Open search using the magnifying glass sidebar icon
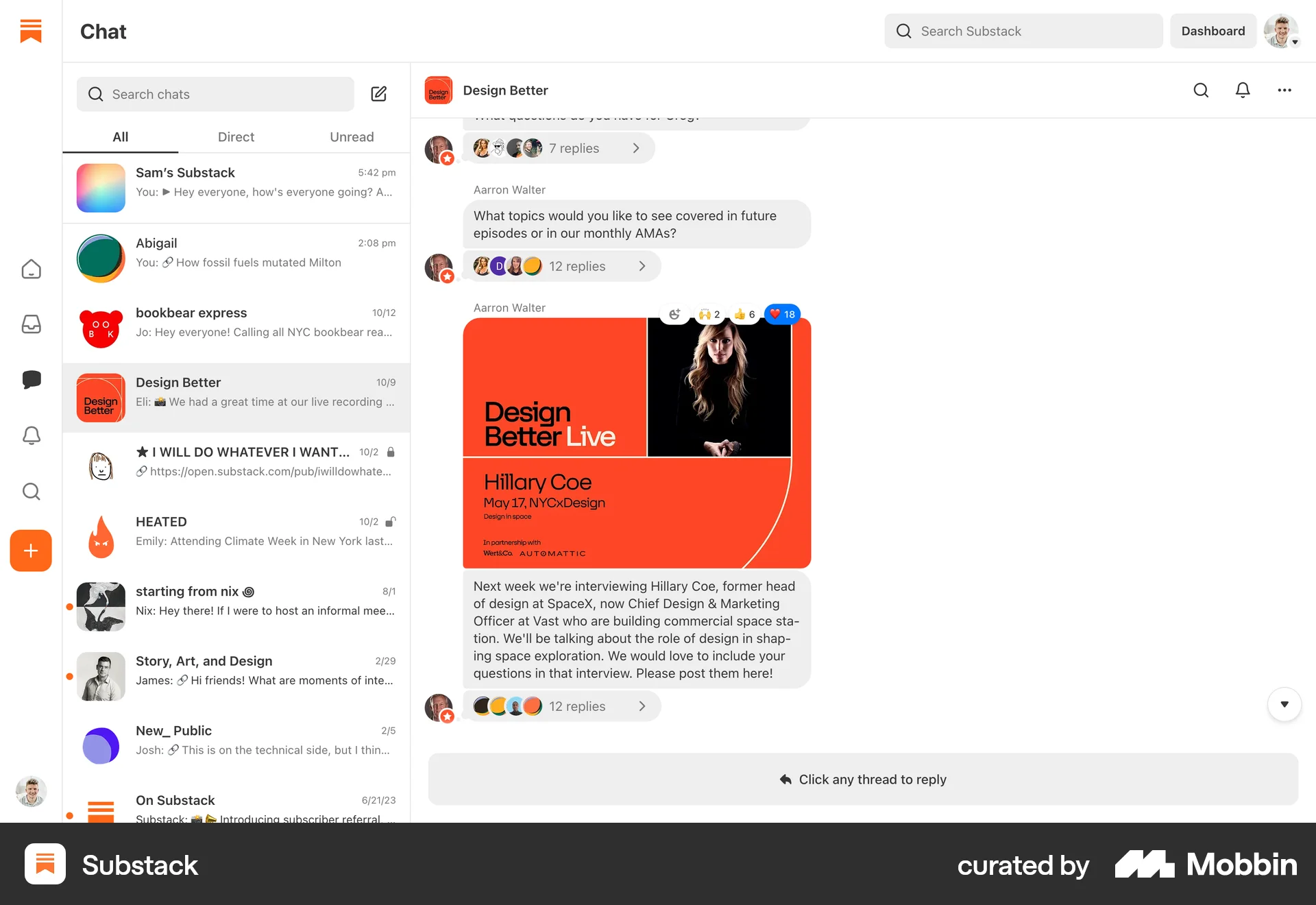The width and height of the screenshot is (1316, 905). coord(31,491)
